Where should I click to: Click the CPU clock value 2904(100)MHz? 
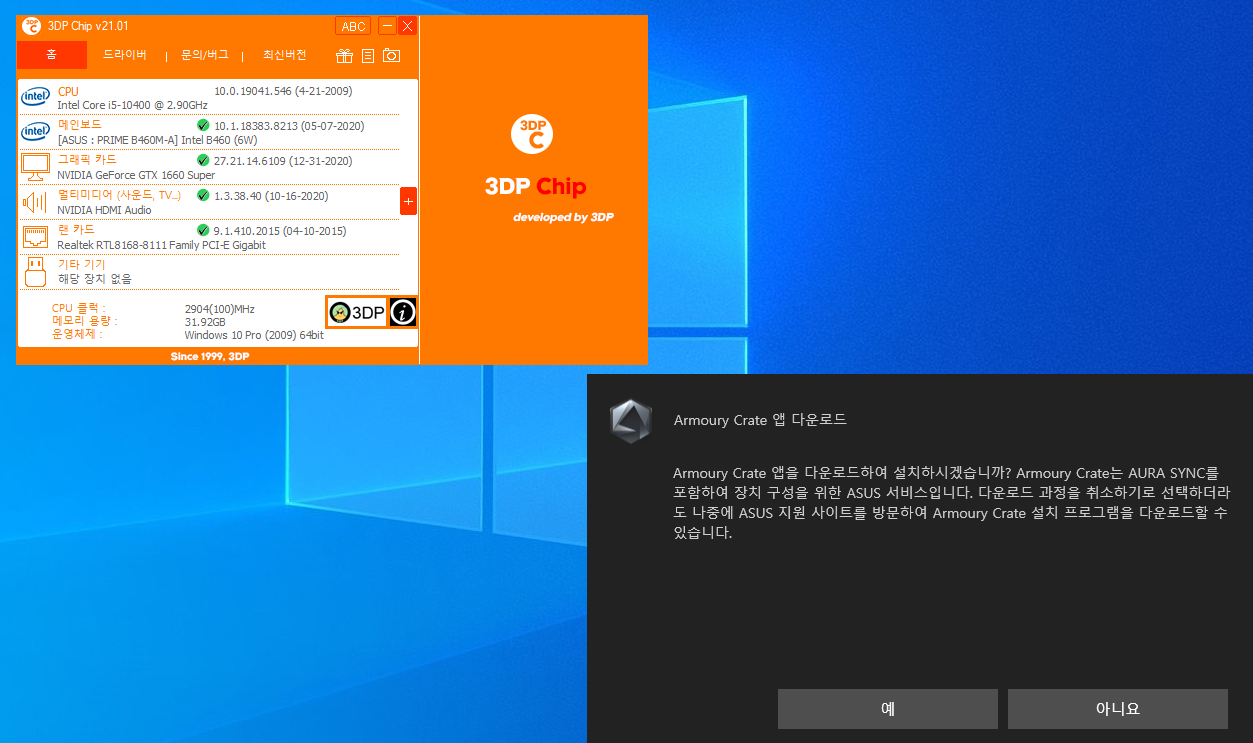[x=220, y=309]
